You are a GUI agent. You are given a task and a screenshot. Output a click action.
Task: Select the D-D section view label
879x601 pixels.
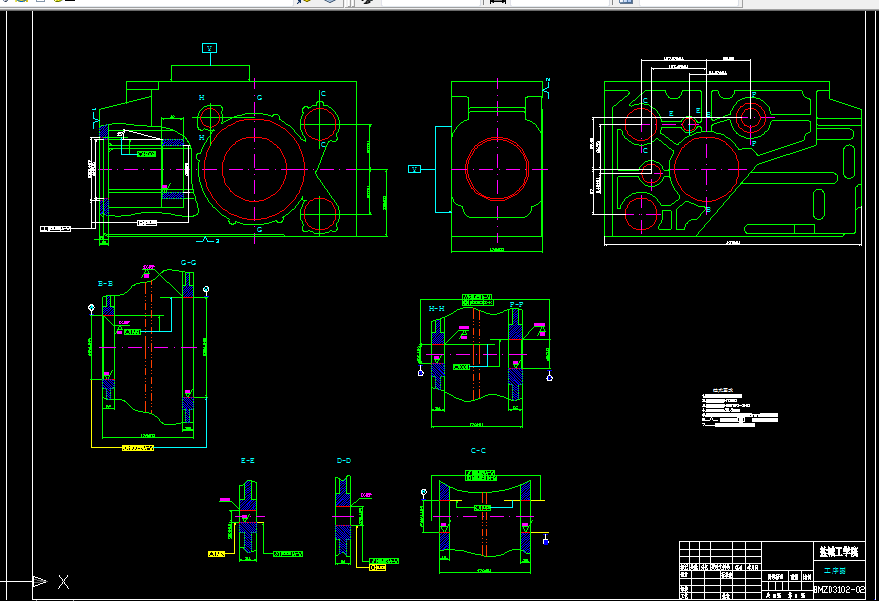click(344, 460)
